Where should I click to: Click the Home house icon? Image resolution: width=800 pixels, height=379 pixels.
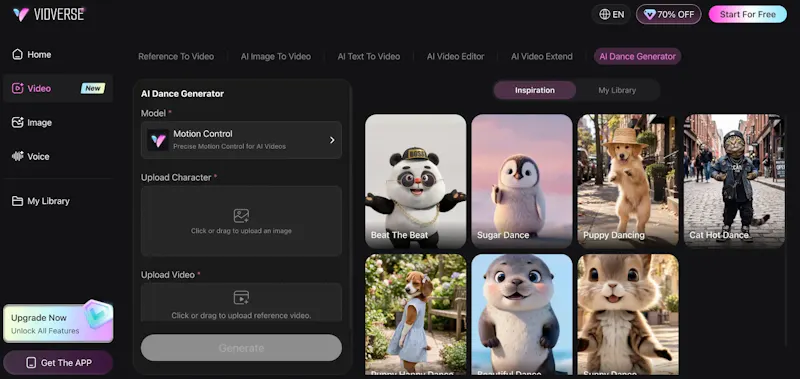click(x=17, y=54)
